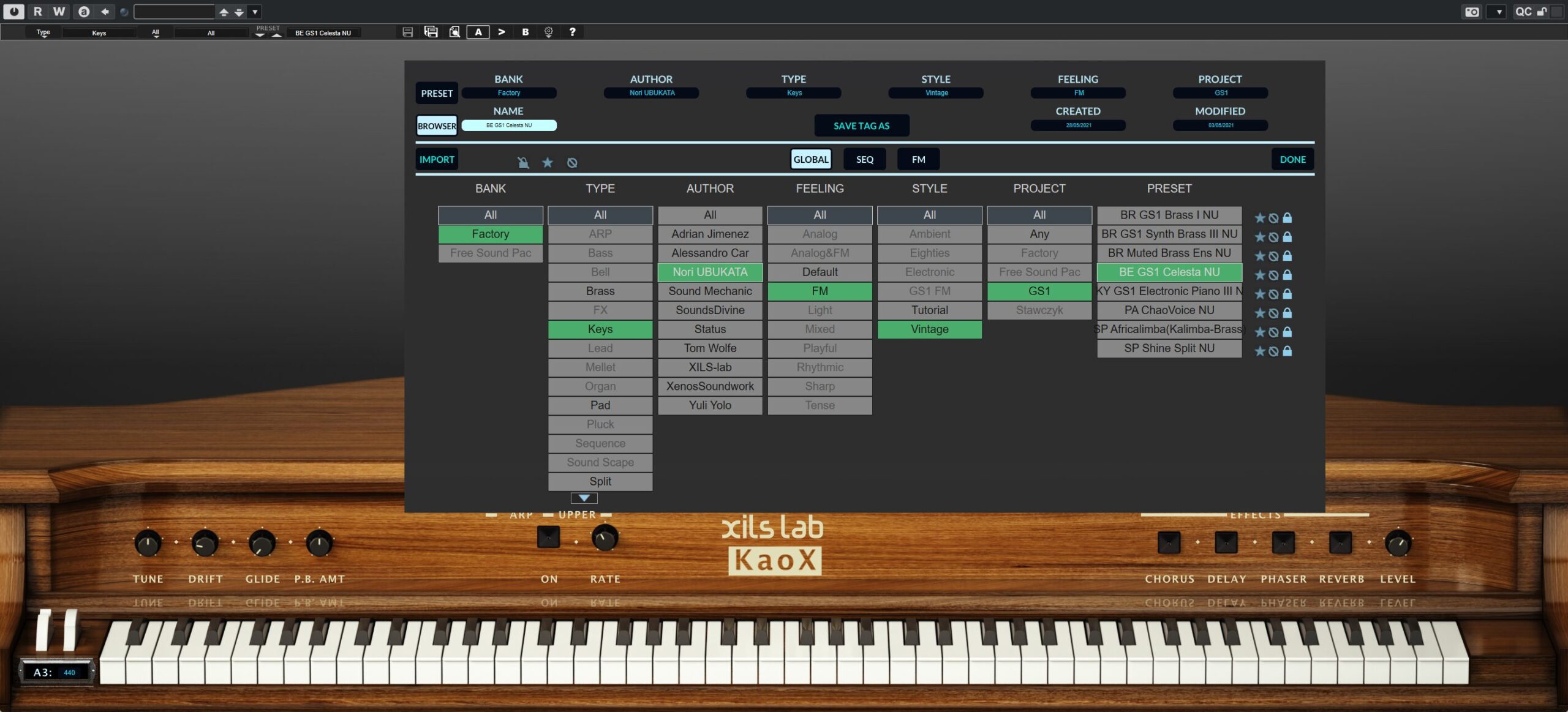Load the SP Shine Split NU preset
The width and height of the screenshot is (1568, 712).
1169,348
